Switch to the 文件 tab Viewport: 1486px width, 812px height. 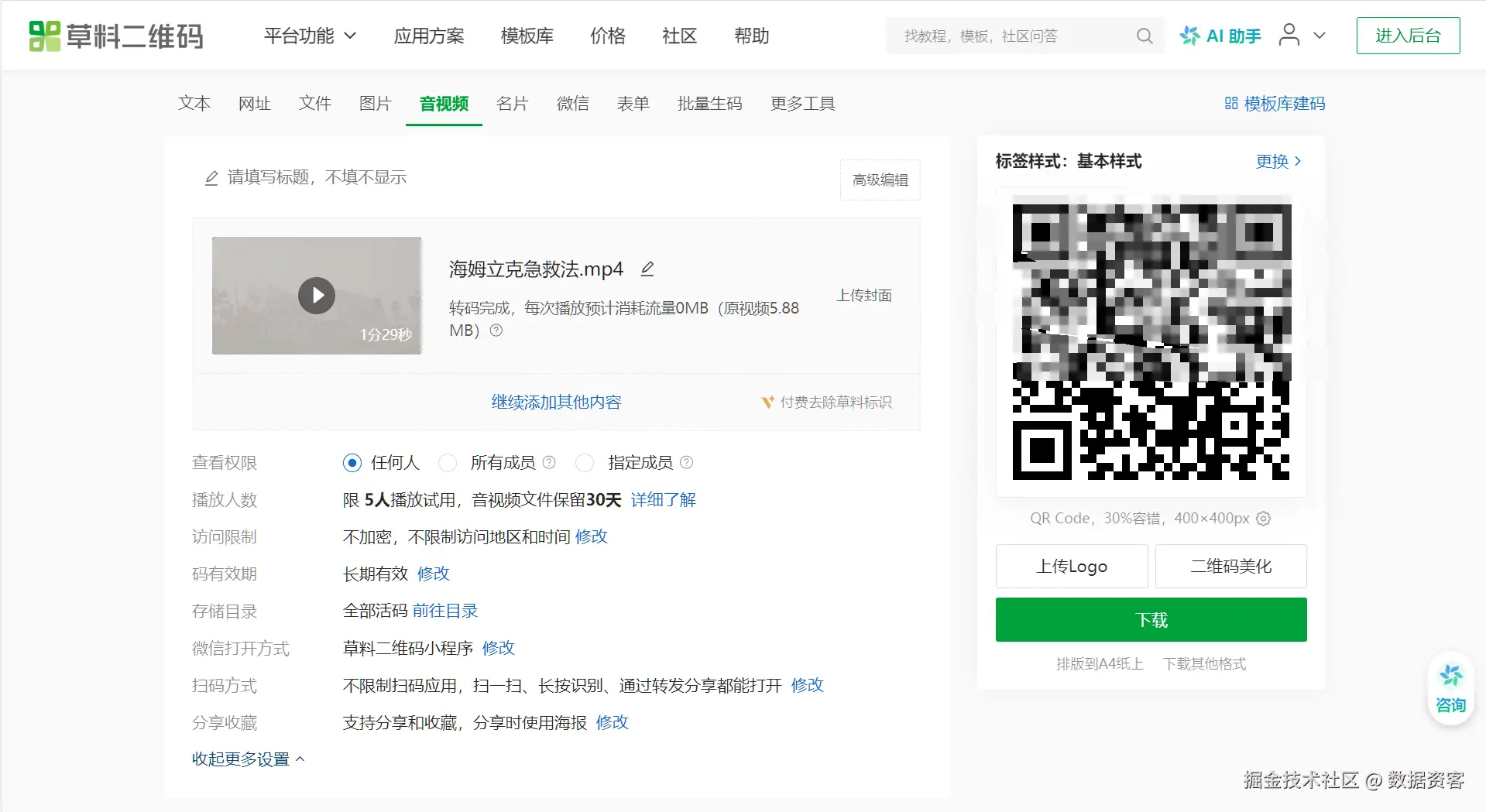point(315,103)
